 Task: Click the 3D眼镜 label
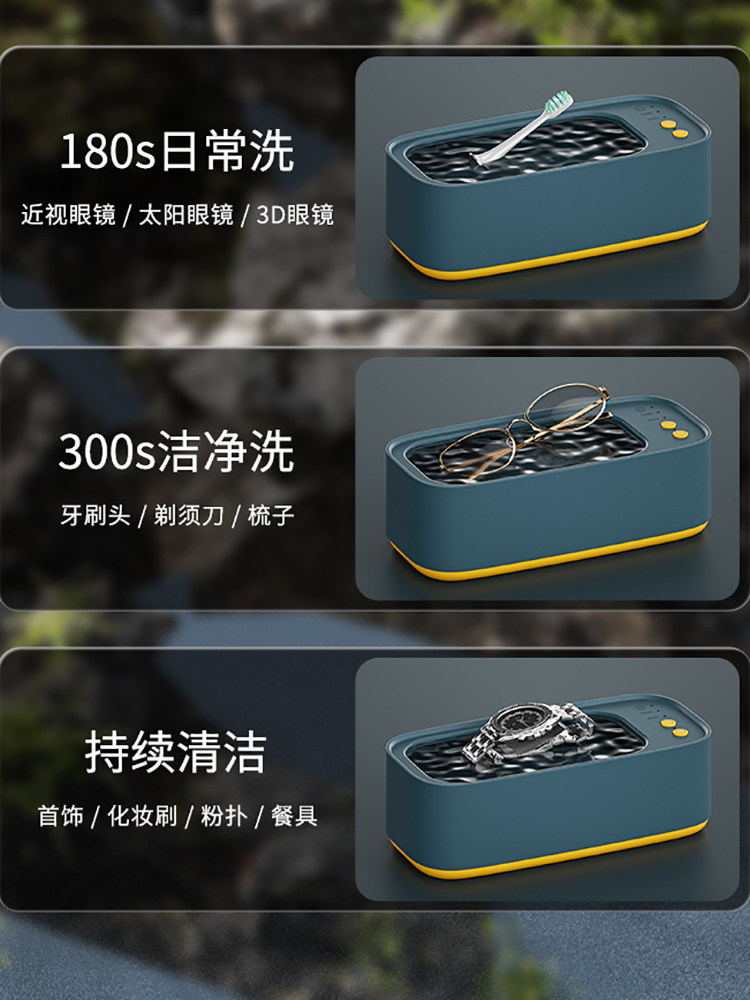tap(295, 215)
